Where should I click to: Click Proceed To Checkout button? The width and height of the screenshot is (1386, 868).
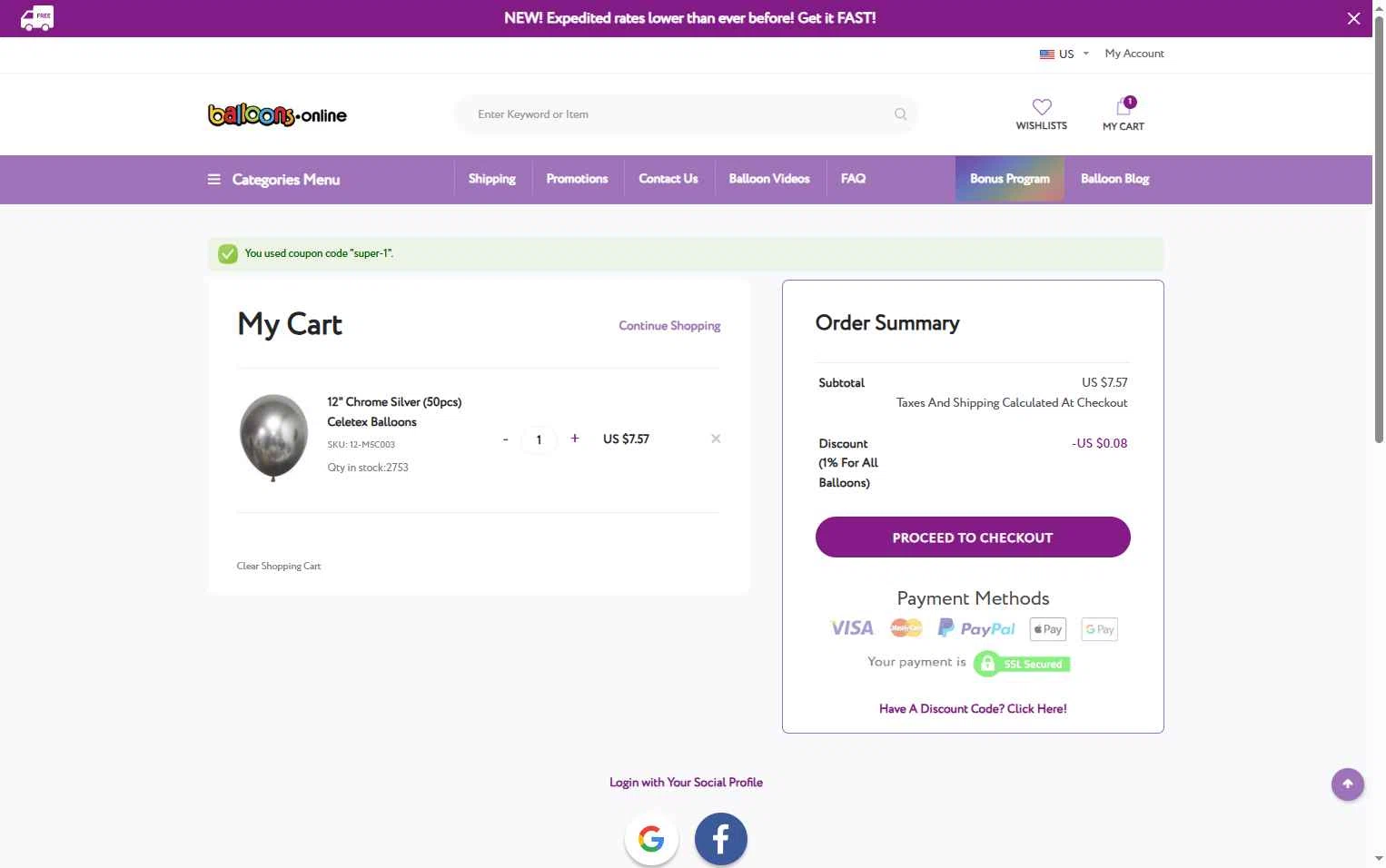(x=973, y=538)
